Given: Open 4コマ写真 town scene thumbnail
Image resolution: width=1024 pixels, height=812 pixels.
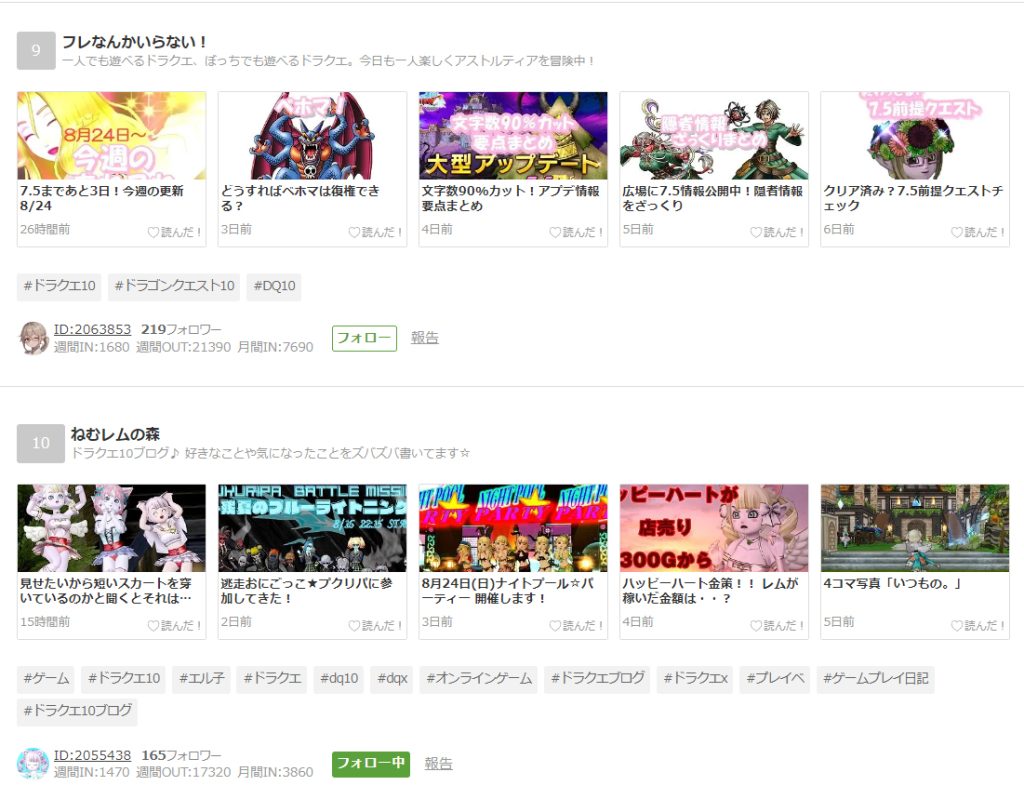Looking at the screenshot, I should click(x=915, y=528).
